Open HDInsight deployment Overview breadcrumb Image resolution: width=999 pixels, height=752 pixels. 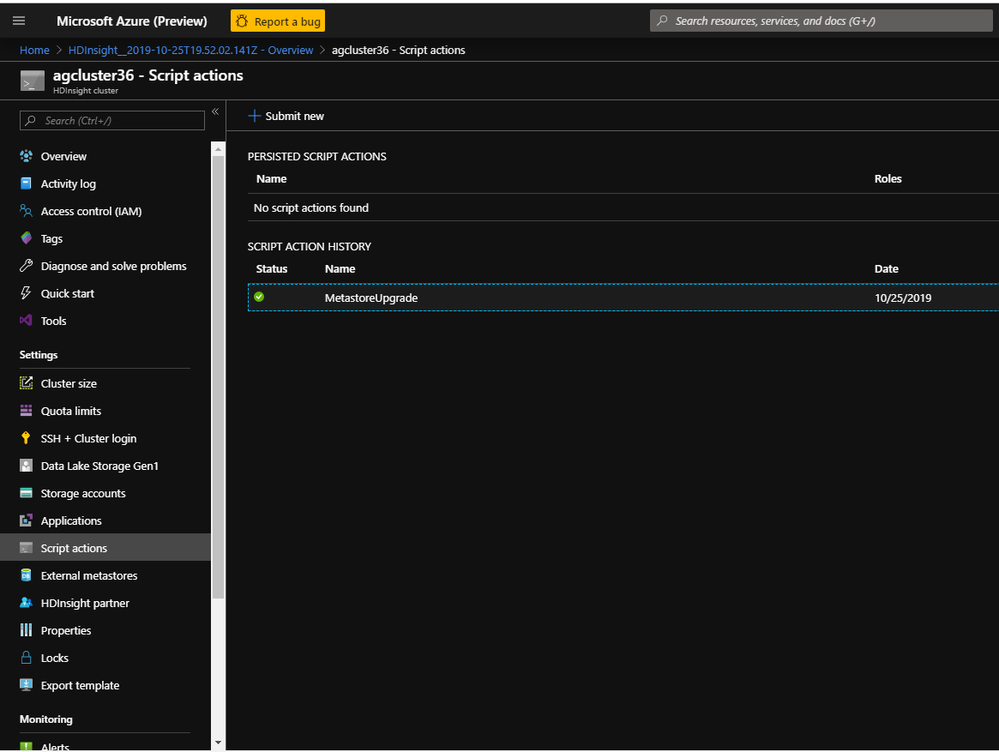click(190, 50)
